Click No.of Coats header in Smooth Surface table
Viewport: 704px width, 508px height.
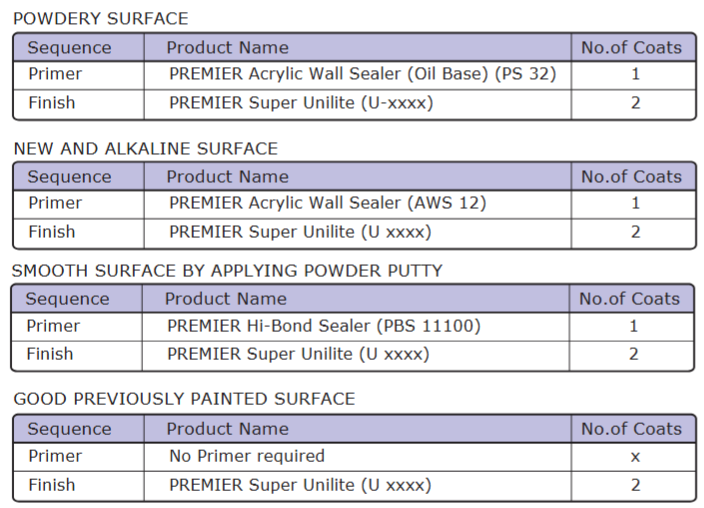[x=629, y=299]
